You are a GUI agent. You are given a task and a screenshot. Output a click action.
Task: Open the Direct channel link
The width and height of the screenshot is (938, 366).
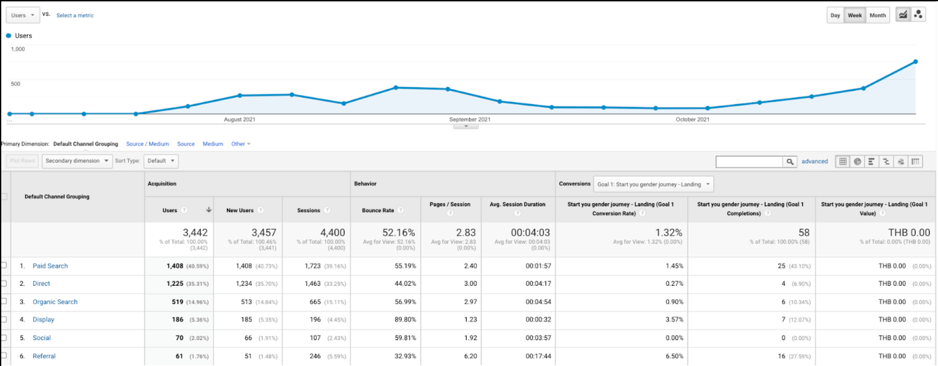(41, 283)
